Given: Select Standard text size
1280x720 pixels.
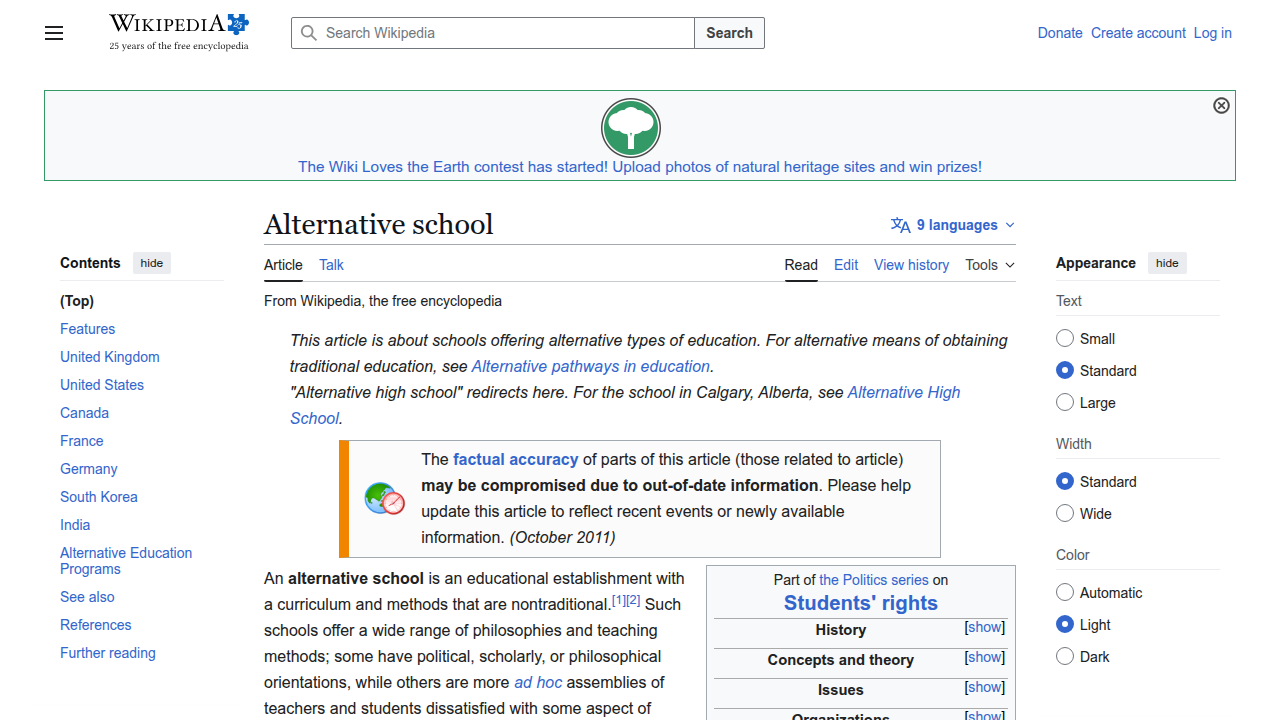Looking at the screenshot, I should (1065, 371).
